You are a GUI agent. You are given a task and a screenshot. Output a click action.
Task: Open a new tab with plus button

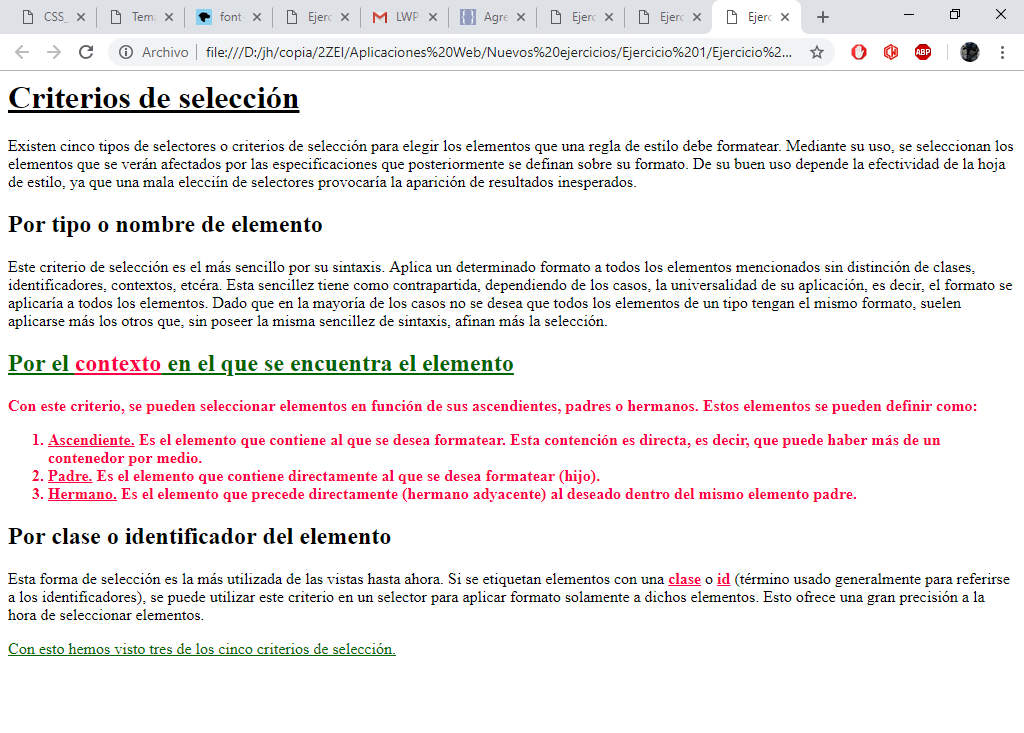tap(823, 18)
